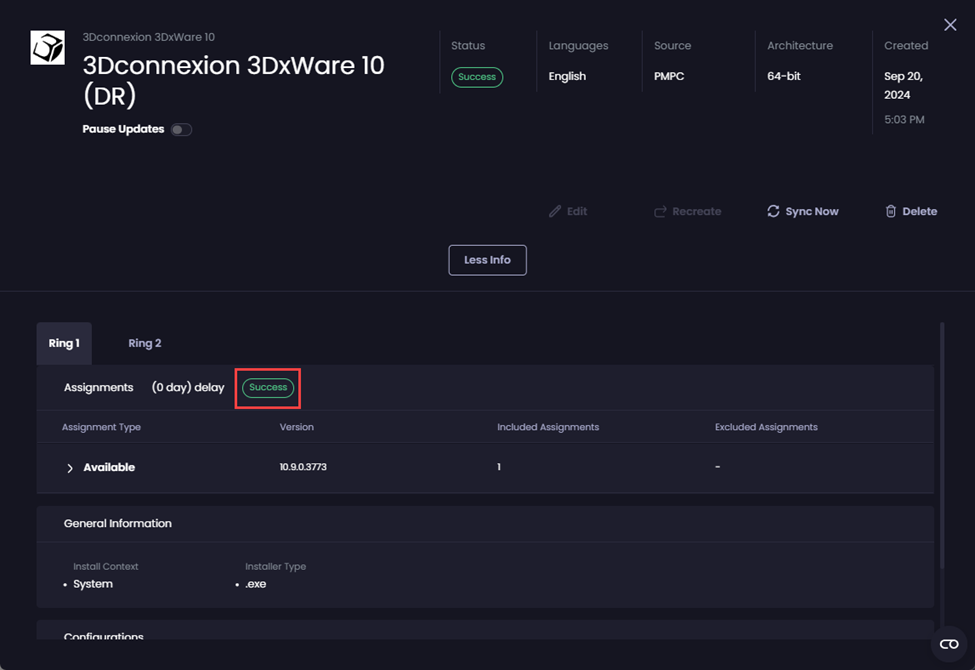Open the chat widget in bottom corner
The height and width of the screenshot is (670, 975).
(x=949, y=644)
